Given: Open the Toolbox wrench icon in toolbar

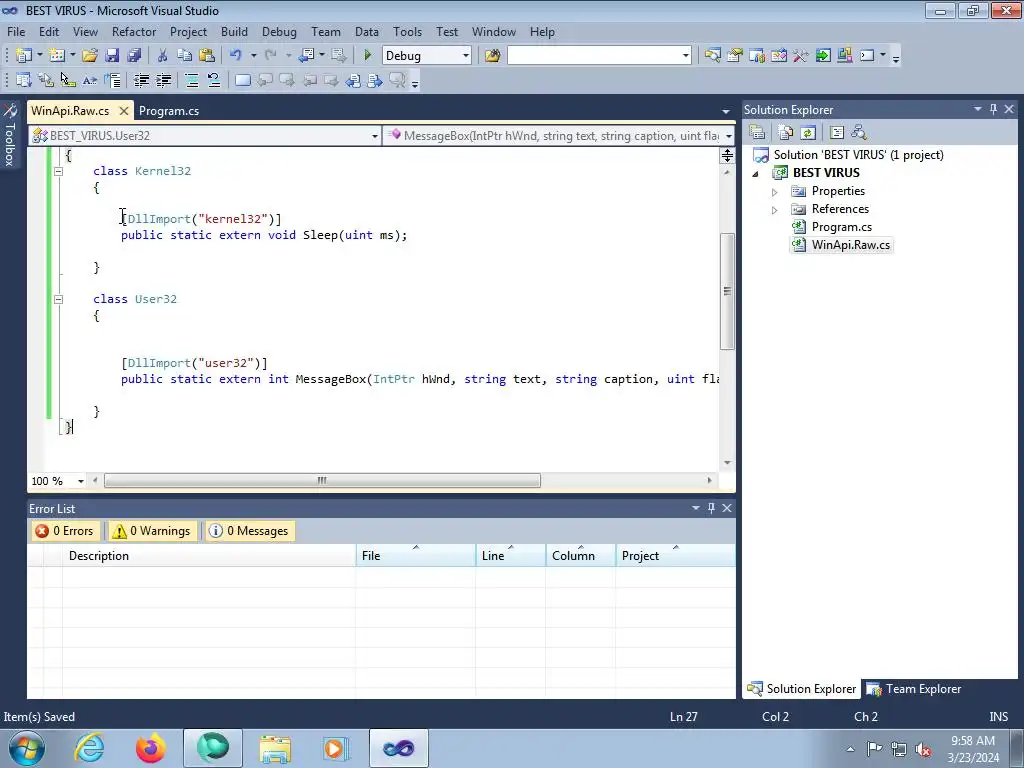Looking at the screenshot, I should (801, 56).
